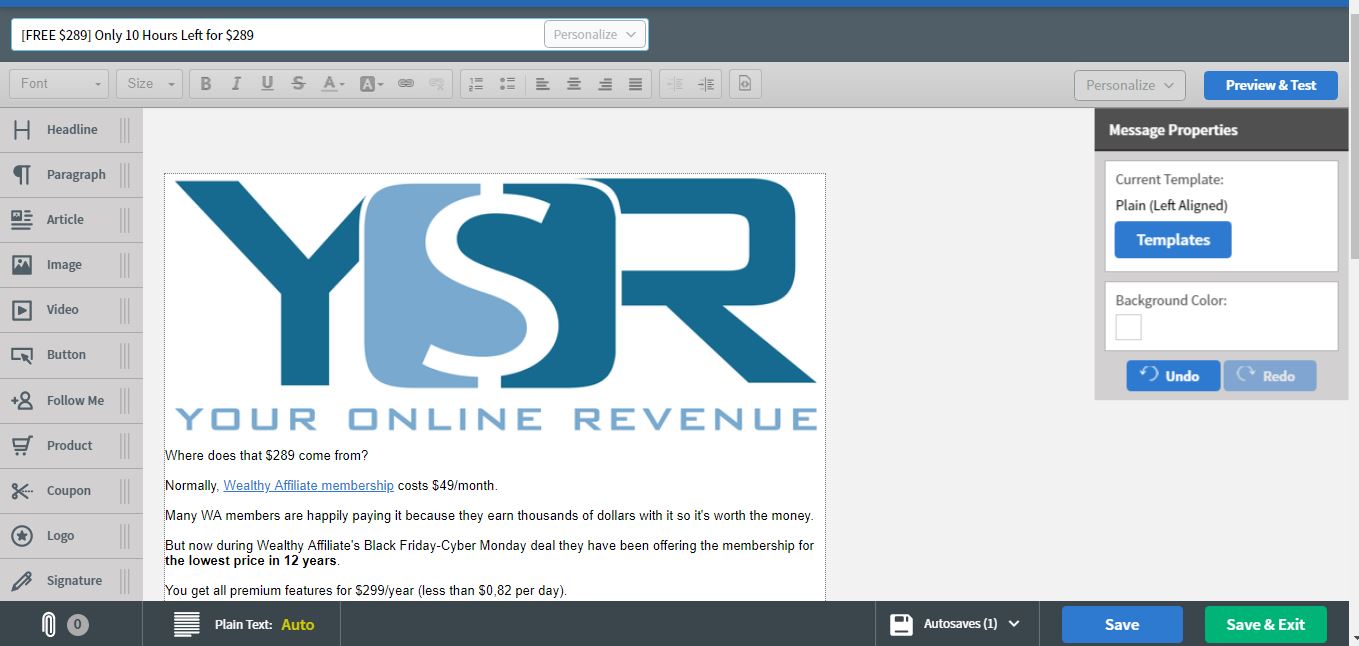Click the paperclip attachment icon
The height and width of the screenshot is (646, 1359).
[48, 625]
